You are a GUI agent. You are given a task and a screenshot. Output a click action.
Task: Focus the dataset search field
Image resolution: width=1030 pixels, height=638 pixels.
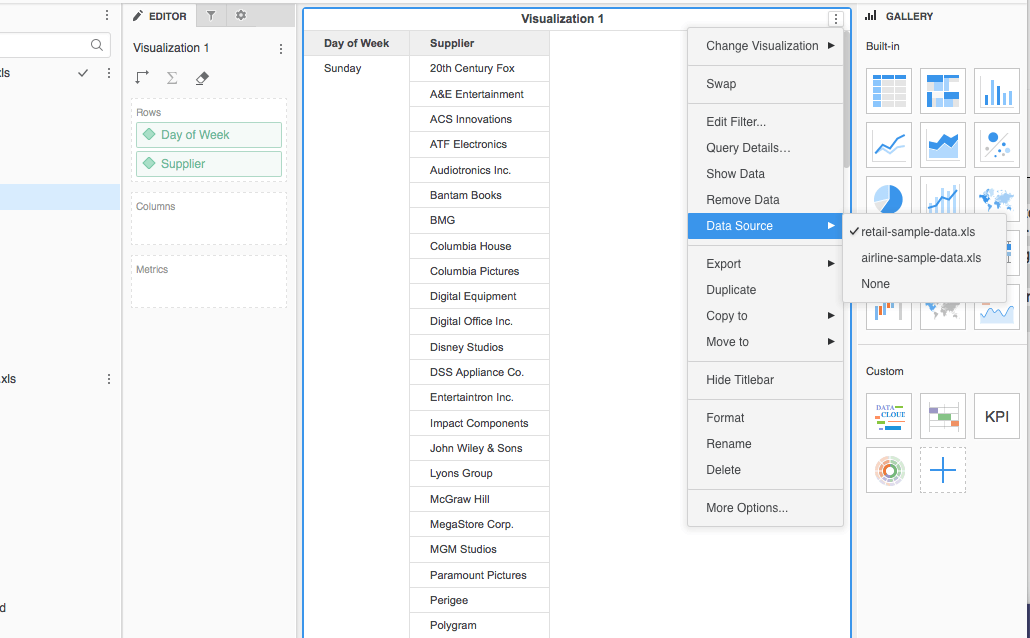[53, 45]
